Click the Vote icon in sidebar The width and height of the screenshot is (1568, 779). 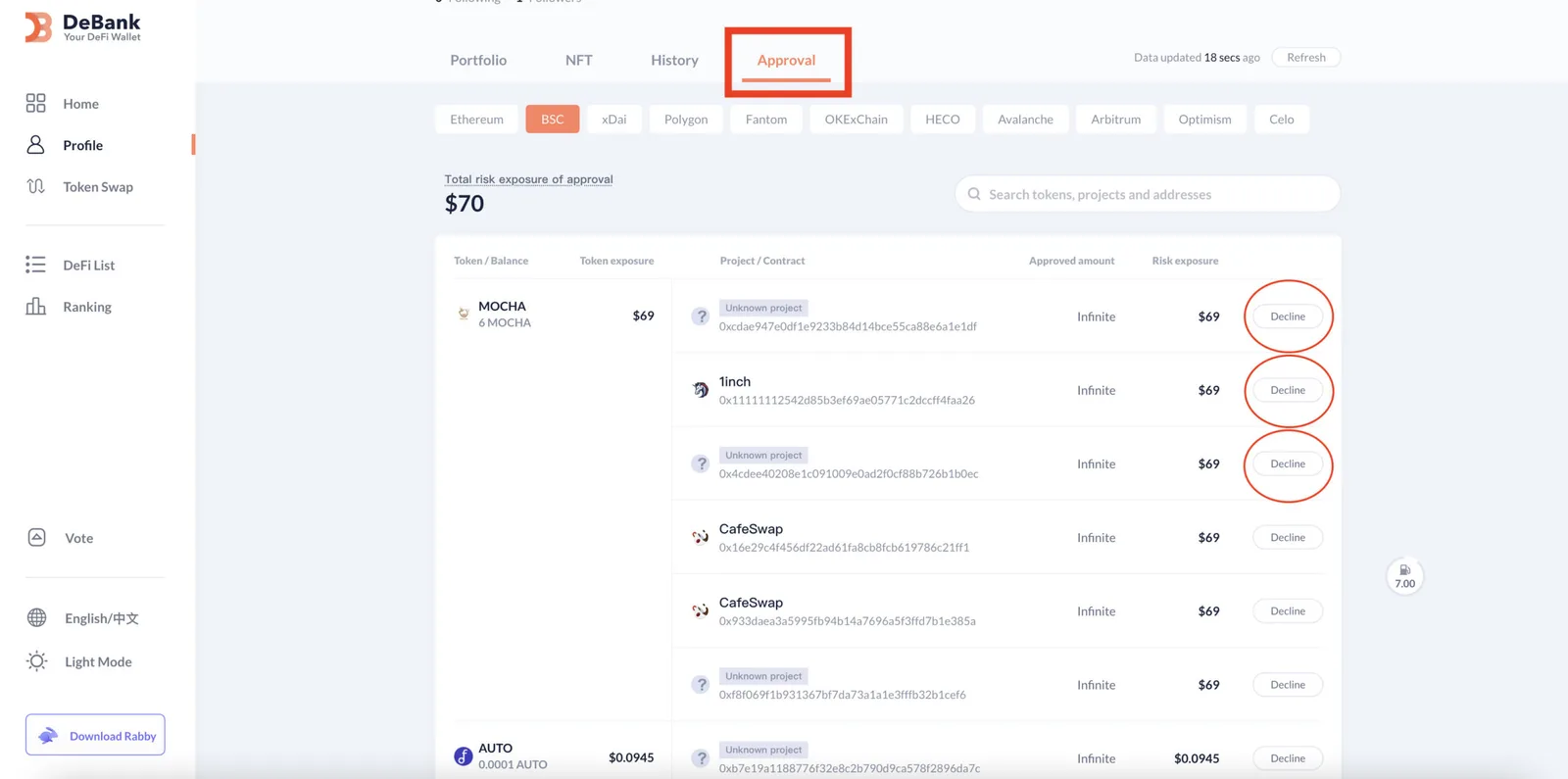37,537
